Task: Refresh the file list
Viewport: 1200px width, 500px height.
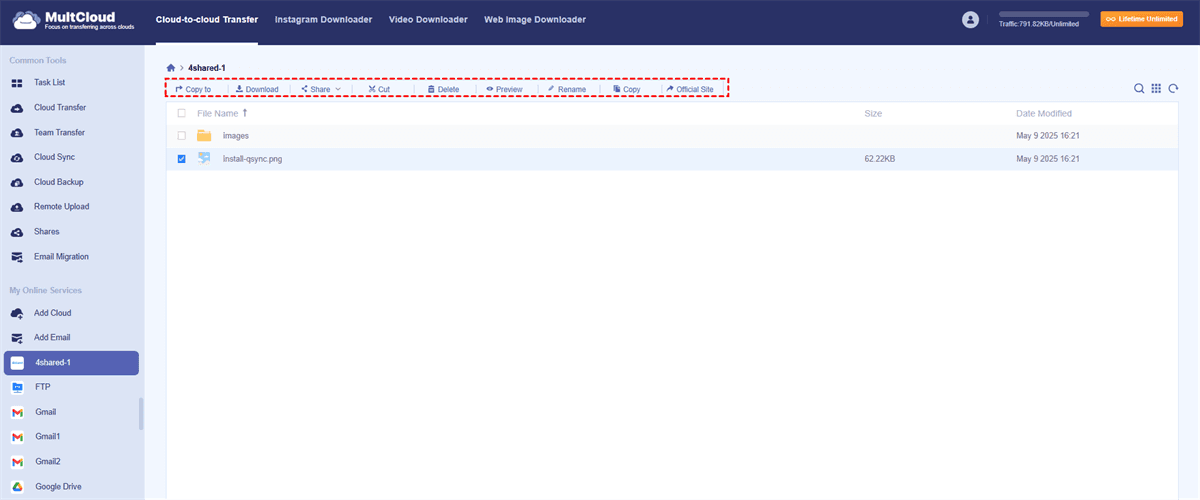Action: point(1173,89)
